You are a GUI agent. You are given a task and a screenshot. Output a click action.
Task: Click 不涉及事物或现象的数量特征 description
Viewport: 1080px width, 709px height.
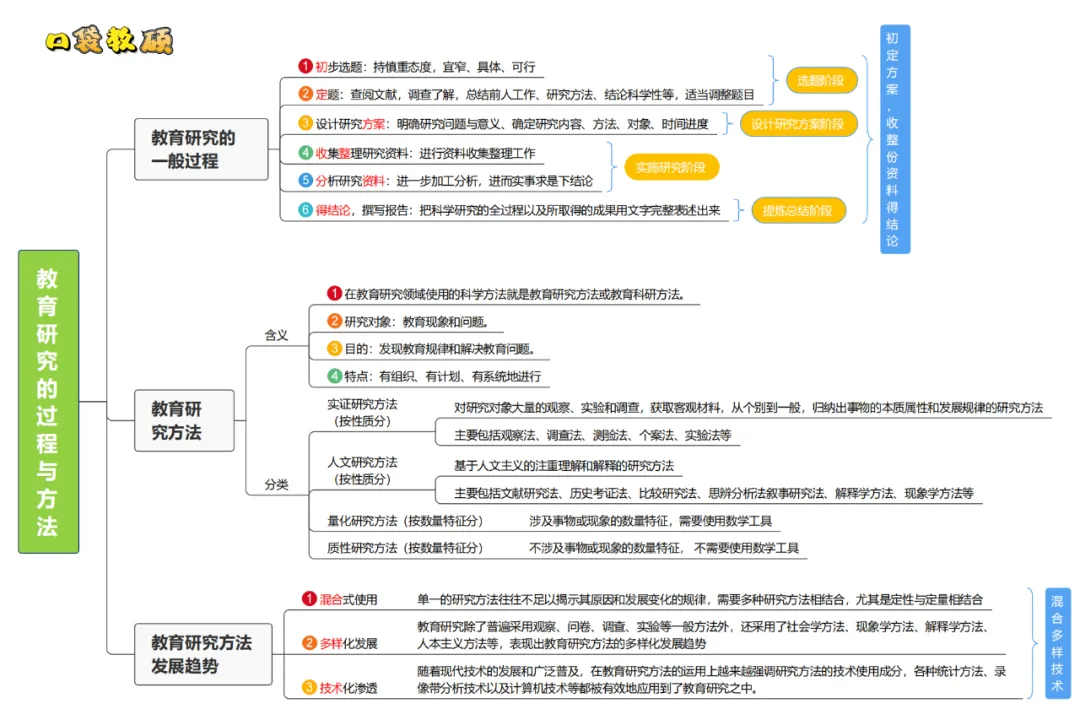point(664,548)
